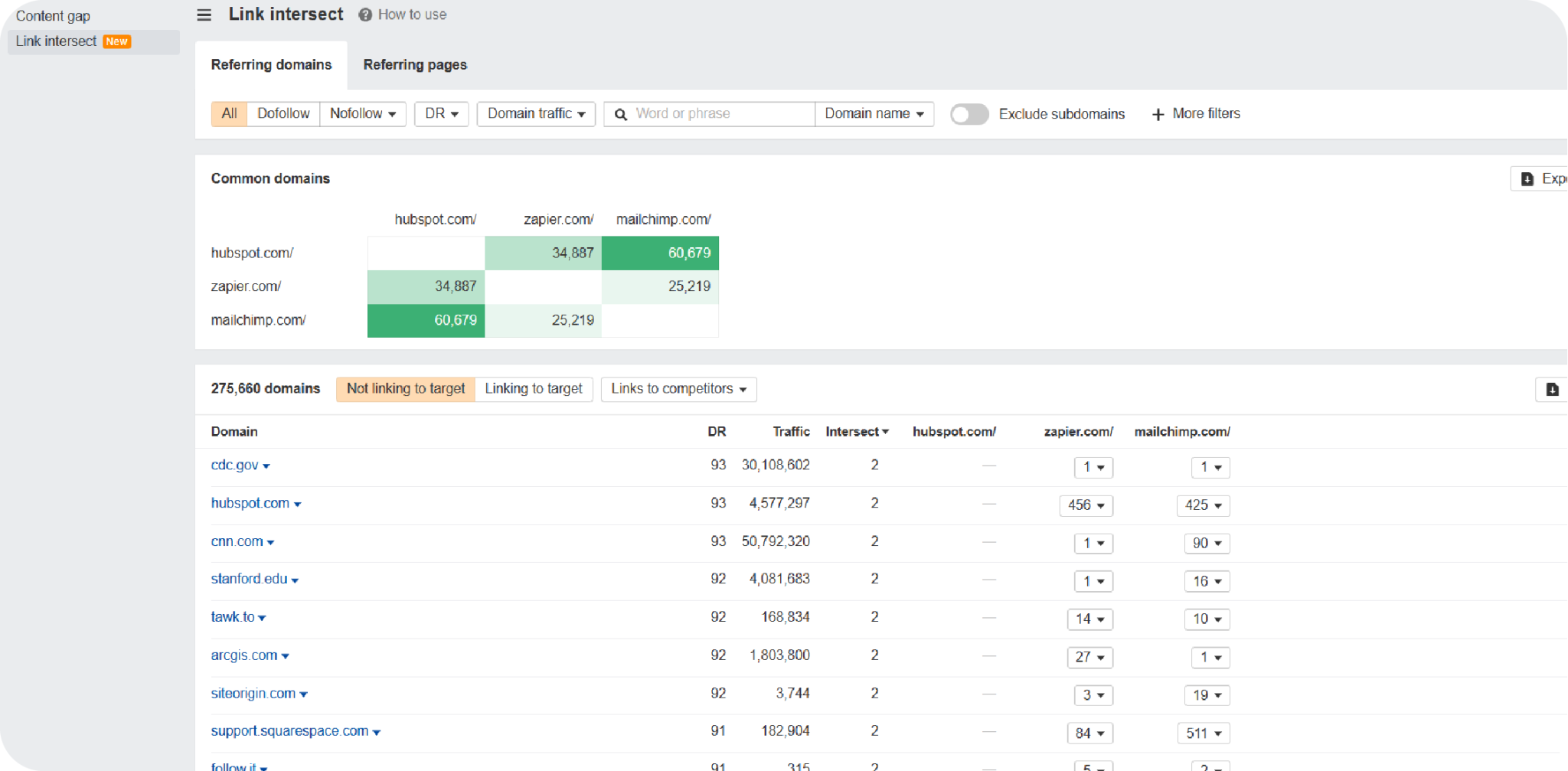Expand mailchimp.com count 511 dropdown
The width and height of the screenshot is (1568, 771).
(x=1203, y=733)
